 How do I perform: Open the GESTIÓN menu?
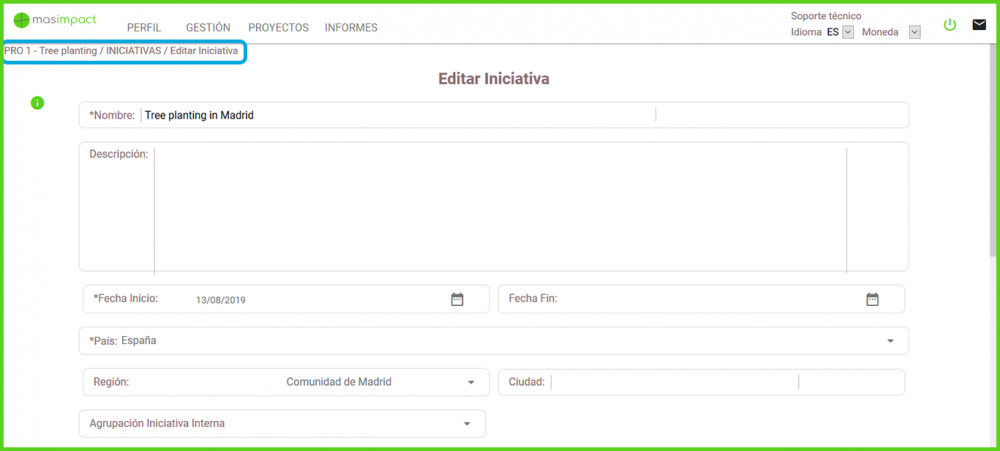208,28
